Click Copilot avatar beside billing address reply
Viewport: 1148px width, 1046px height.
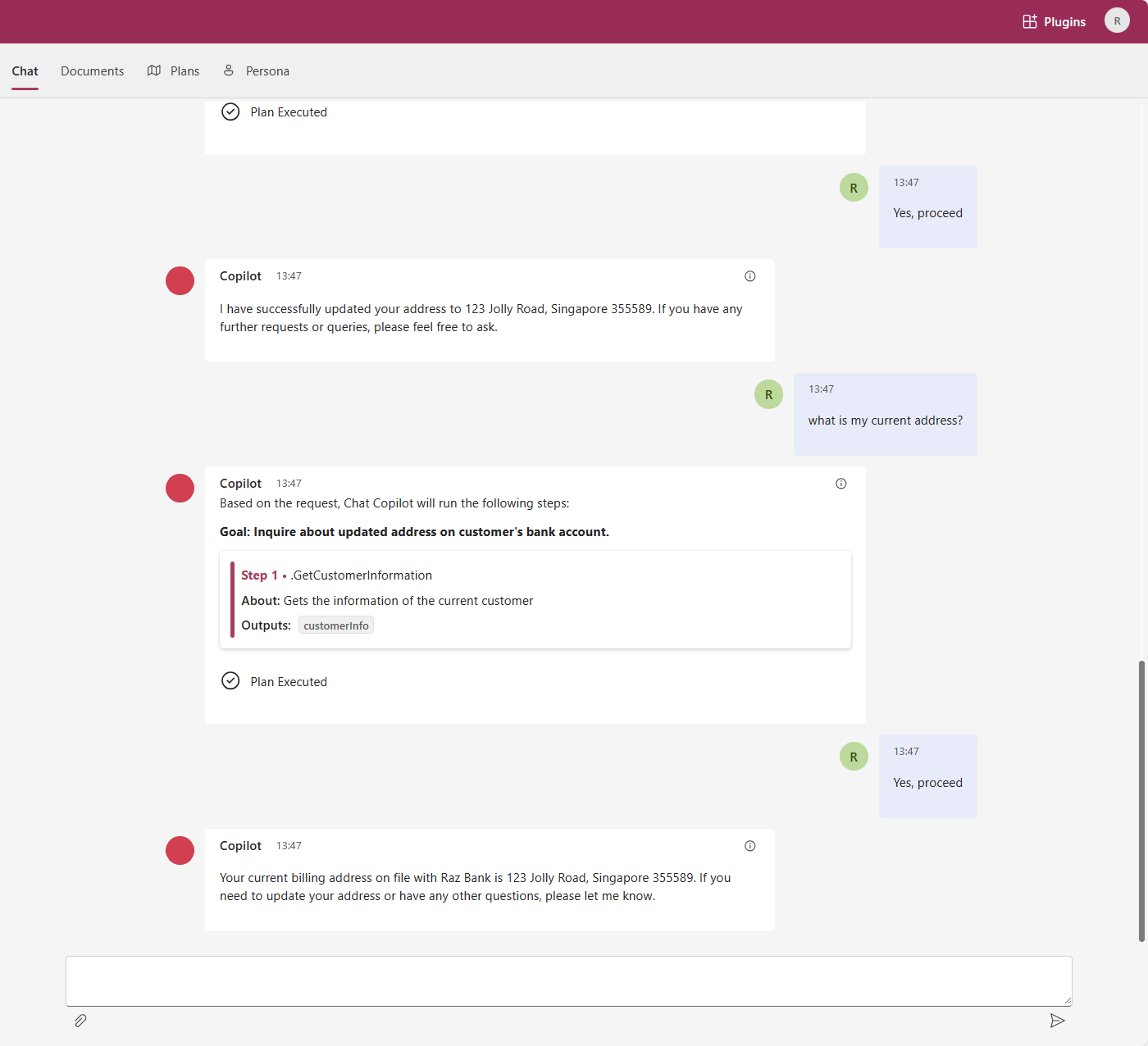180,850
